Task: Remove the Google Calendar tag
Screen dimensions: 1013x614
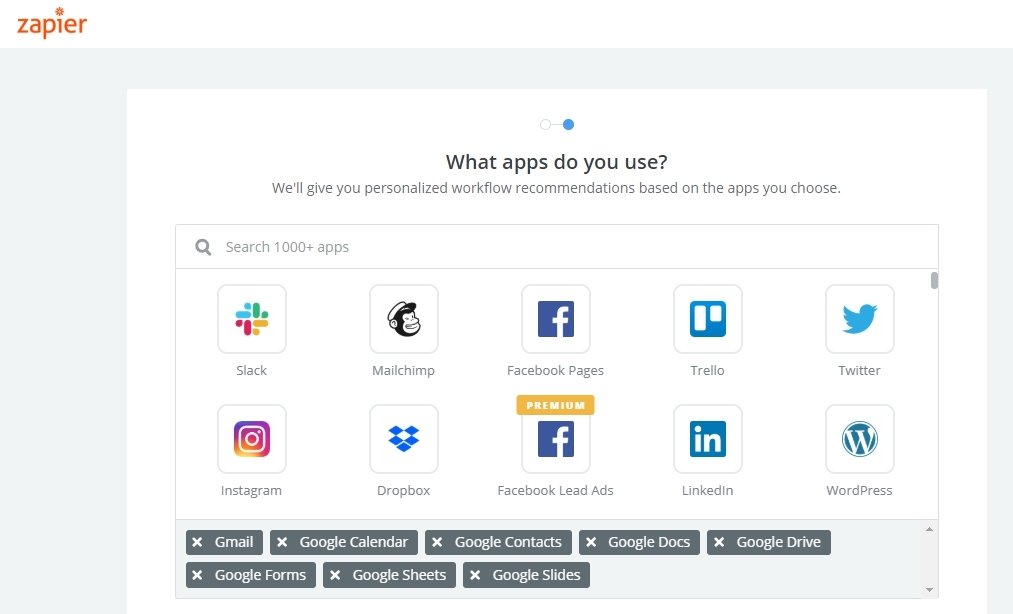Action: click(282, 542)
